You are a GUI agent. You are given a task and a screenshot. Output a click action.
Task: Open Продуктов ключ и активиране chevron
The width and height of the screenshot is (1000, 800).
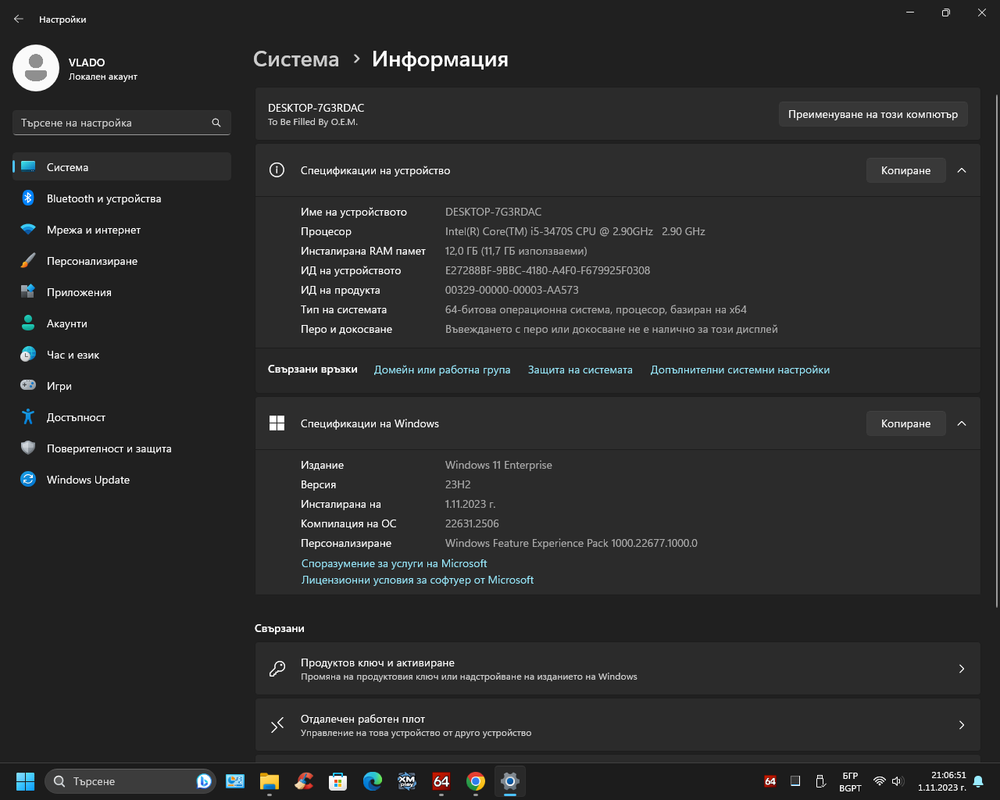point(962,669)
